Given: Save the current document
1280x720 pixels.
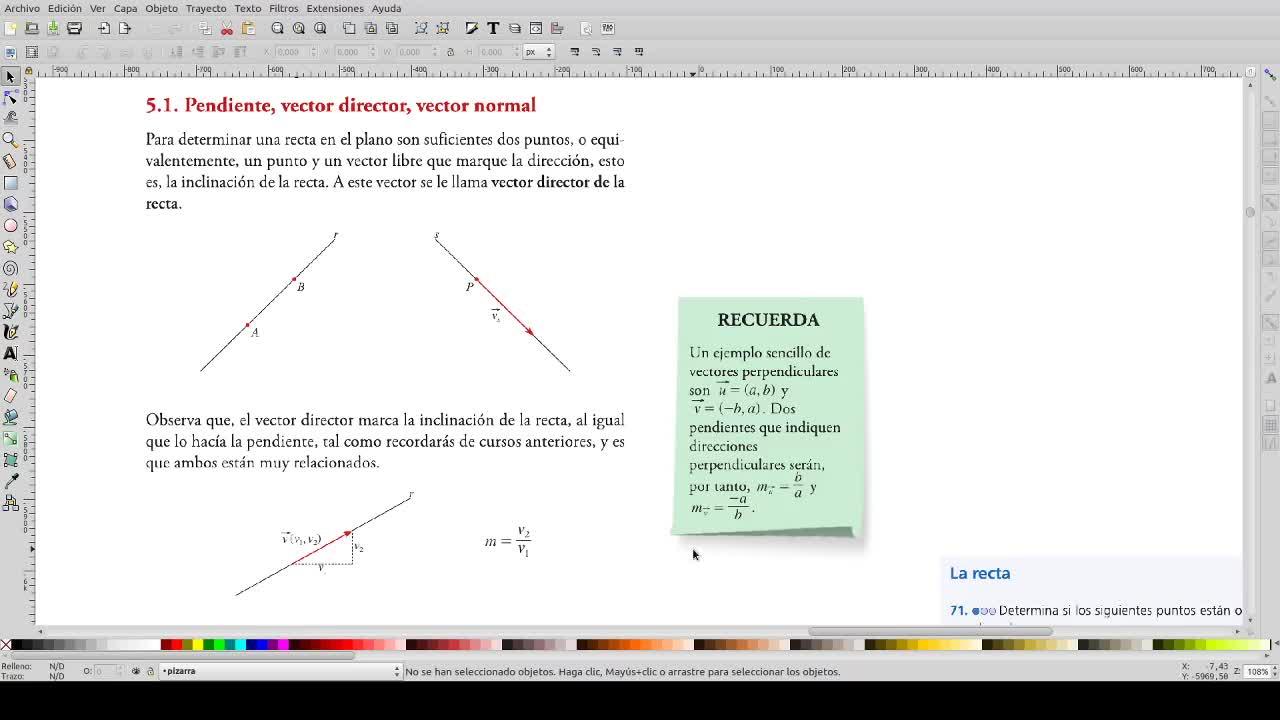Looking at the screenshot, I should point(53,28).
